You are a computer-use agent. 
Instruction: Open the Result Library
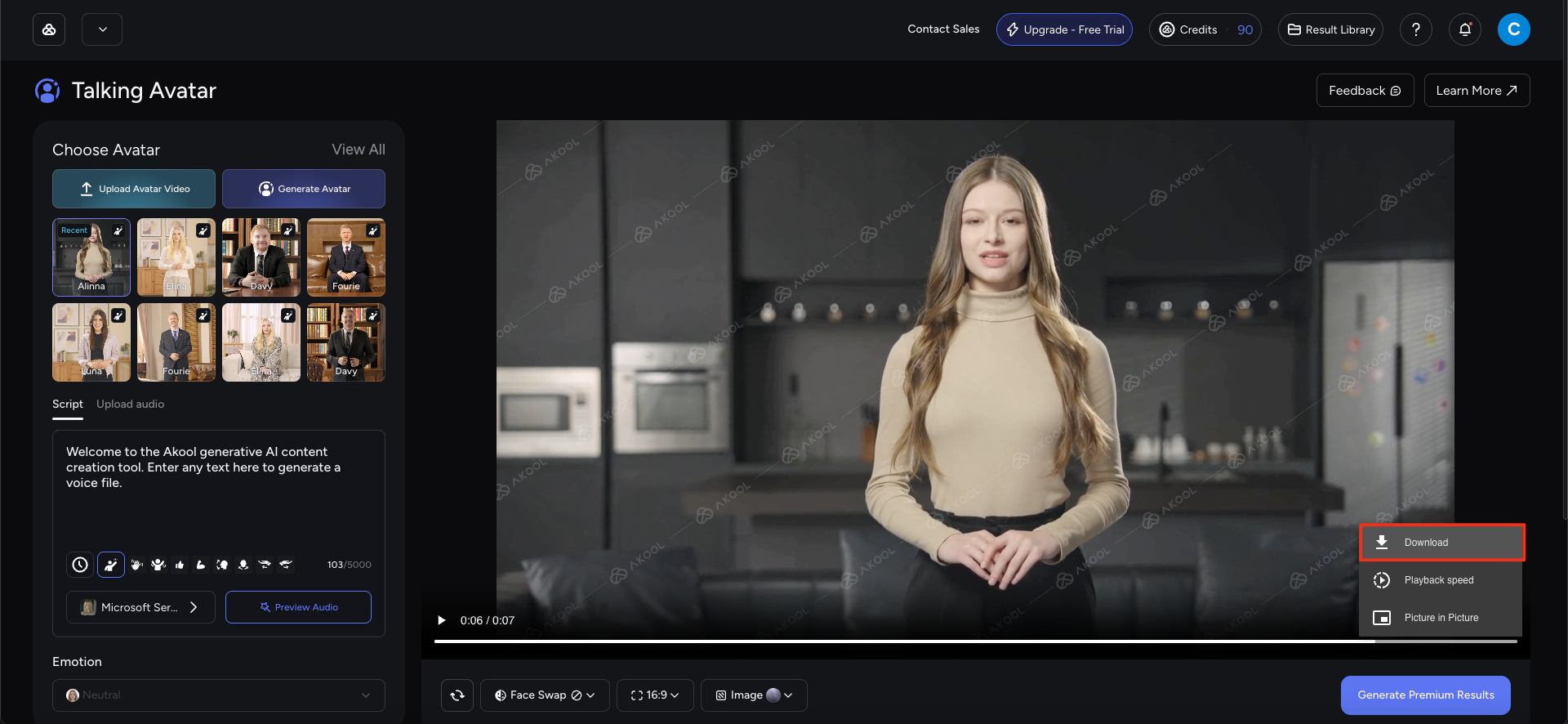1331,29
